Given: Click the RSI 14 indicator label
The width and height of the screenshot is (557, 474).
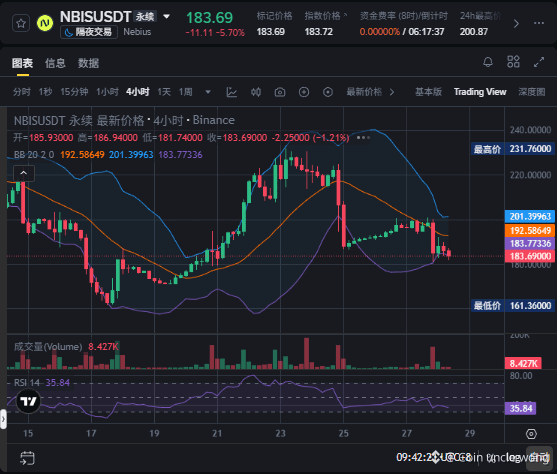Looking at the screenshot, I should (27, 383).
